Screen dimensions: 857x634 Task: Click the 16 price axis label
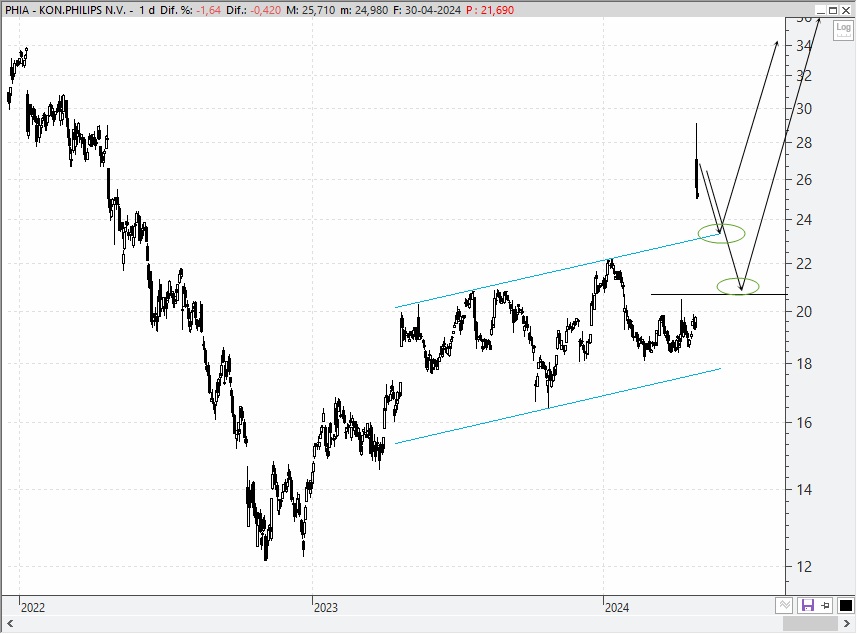(804, 422)
